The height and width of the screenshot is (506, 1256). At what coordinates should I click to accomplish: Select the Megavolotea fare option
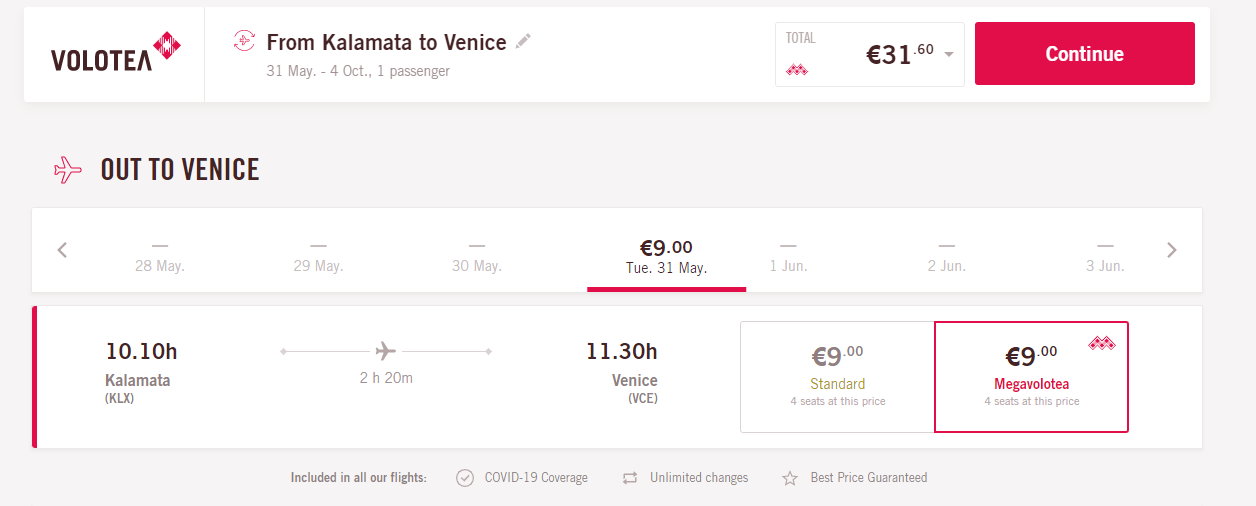[1031, 377]
